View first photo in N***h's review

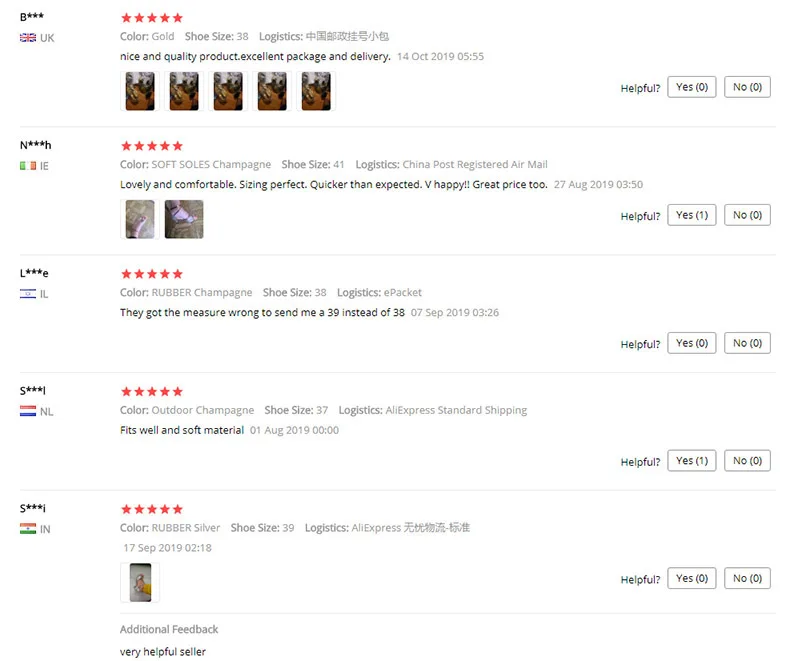click(140, 219)
